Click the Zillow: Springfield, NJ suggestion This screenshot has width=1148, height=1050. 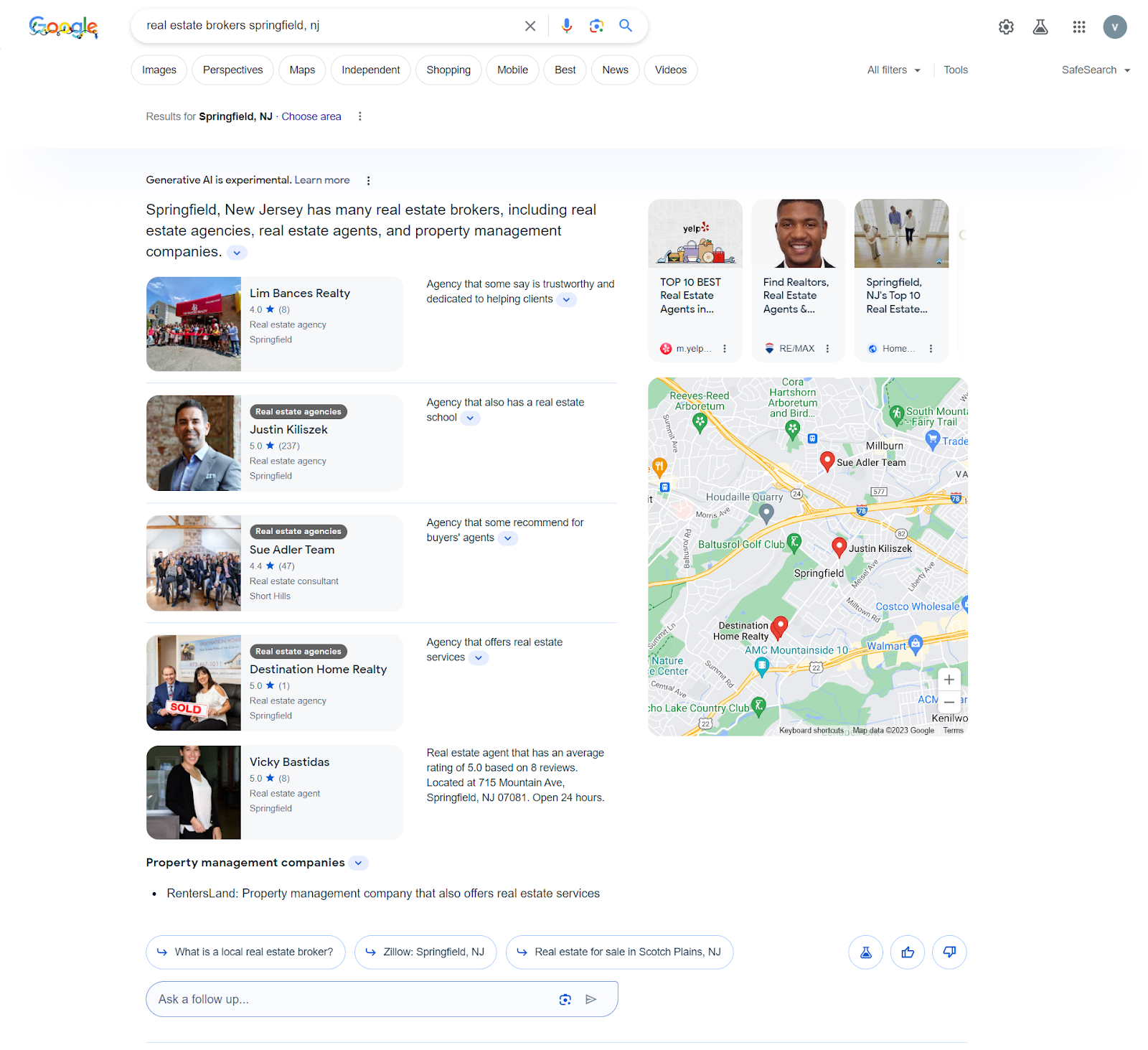coord(425,952)
